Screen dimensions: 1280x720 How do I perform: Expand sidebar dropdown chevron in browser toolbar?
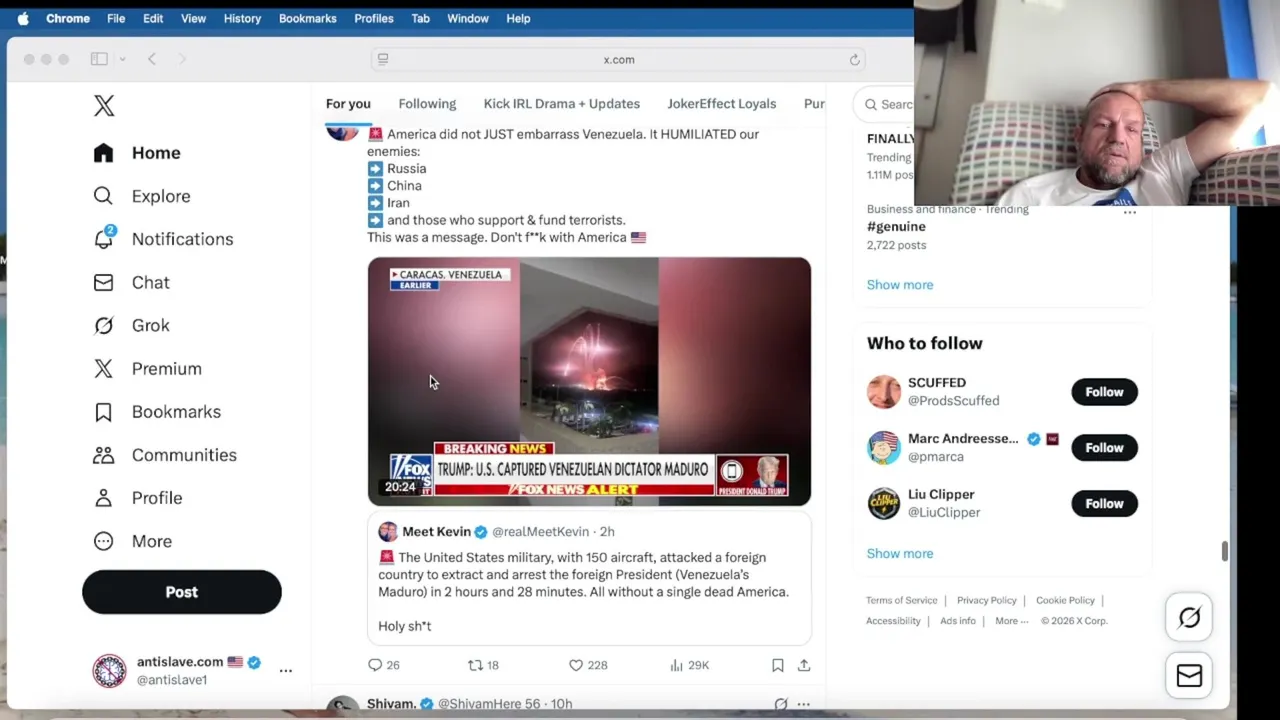click(x=122, y=59)
